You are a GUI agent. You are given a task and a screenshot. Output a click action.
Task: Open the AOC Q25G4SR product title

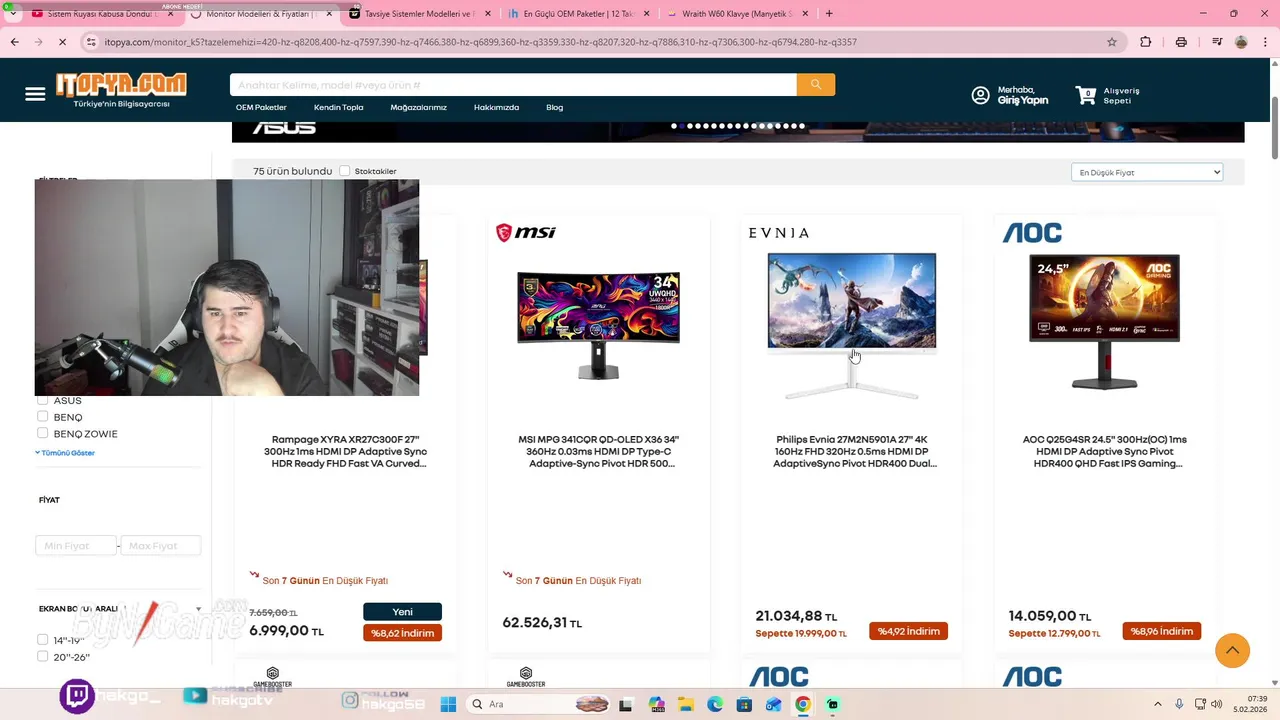click(1104, 451)
